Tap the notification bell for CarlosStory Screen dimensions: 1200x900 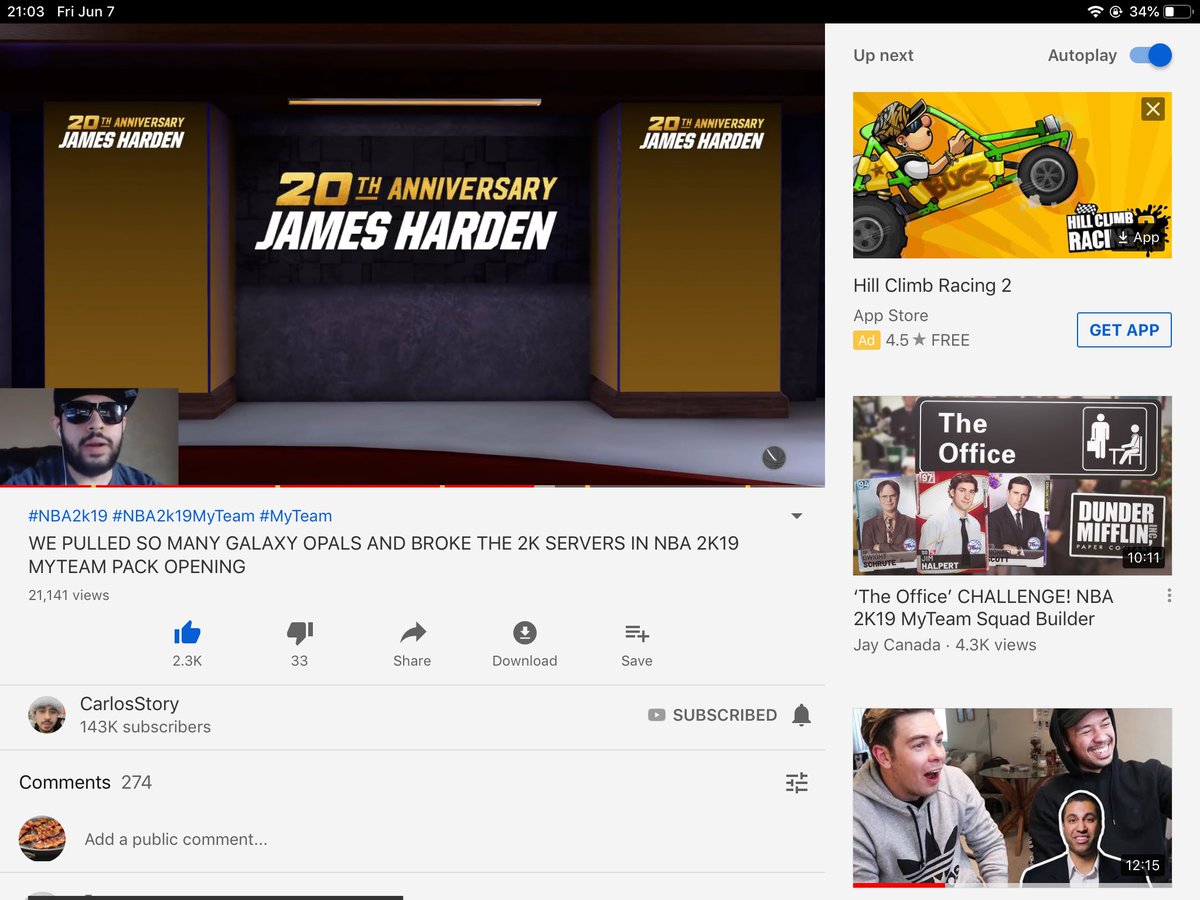click(x=801, y=715)
